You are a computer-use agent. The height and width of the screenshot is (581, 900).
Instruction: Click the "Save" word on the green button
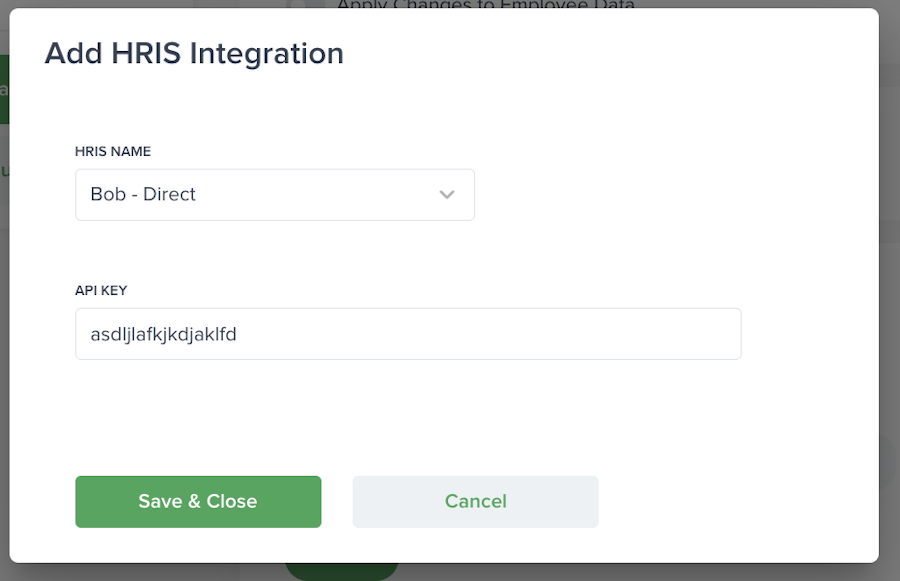tap(160, 501)
